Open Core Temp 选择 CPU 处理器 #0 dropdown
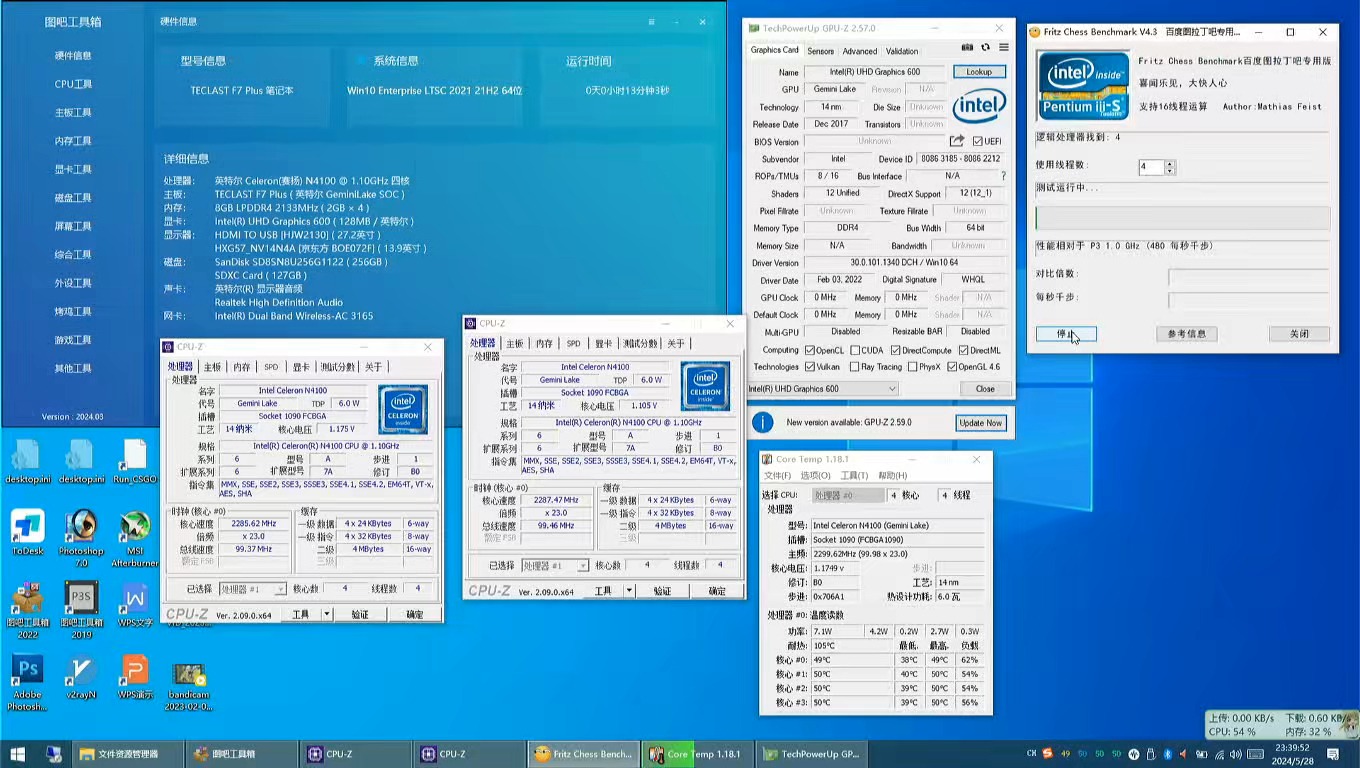The height and width of the screenshot is (768, 1360). tap(848, 495)
